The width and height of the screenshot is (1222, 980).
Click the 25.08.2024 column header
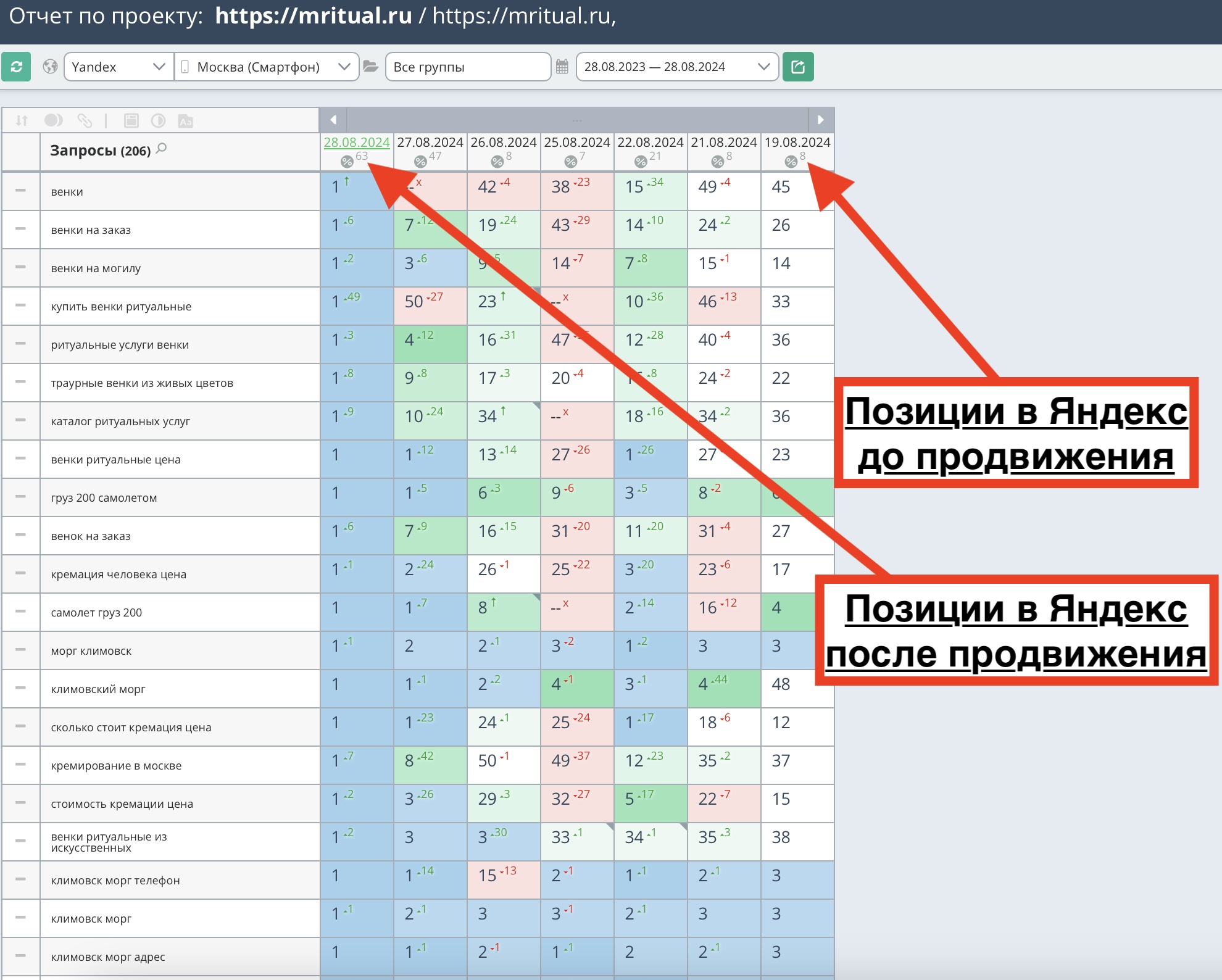point(577,143)
